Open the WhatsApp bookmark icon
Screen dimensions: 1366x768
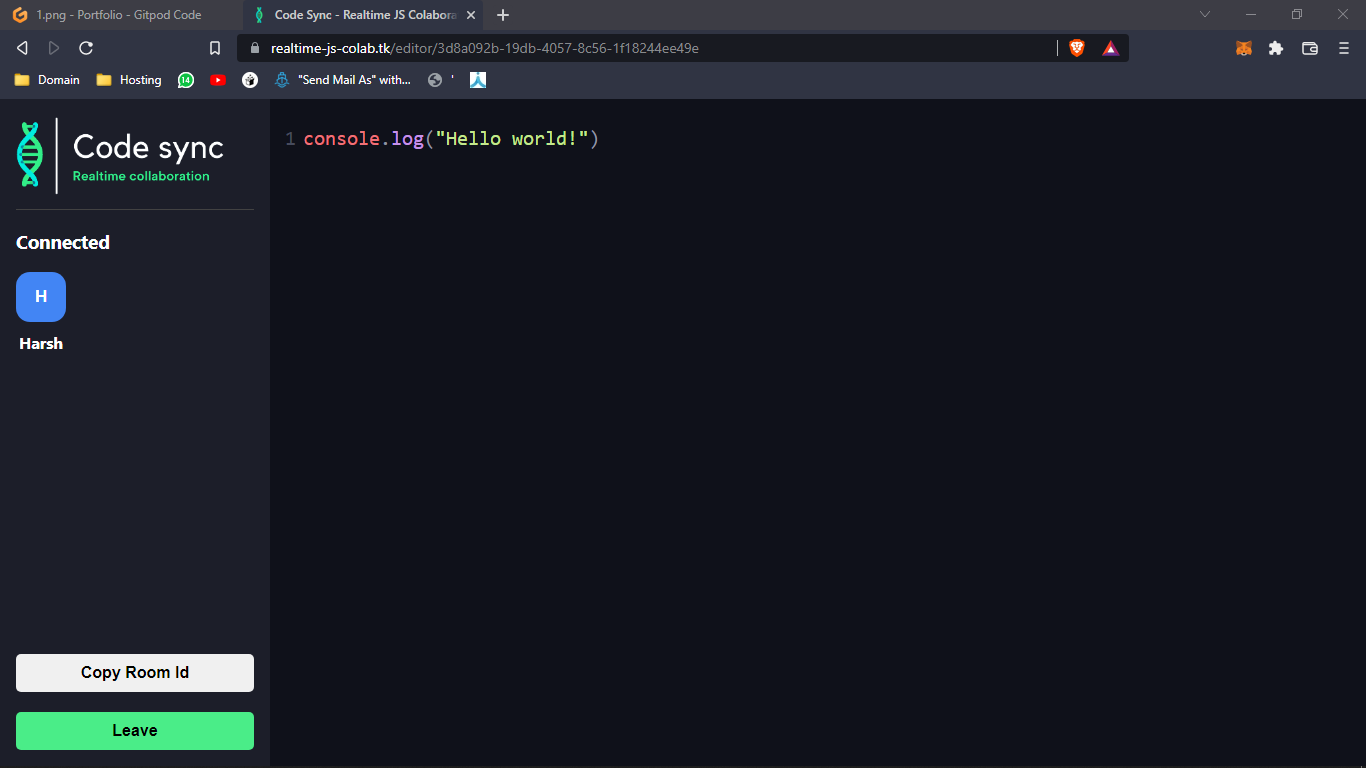click(x=186, y=80)
